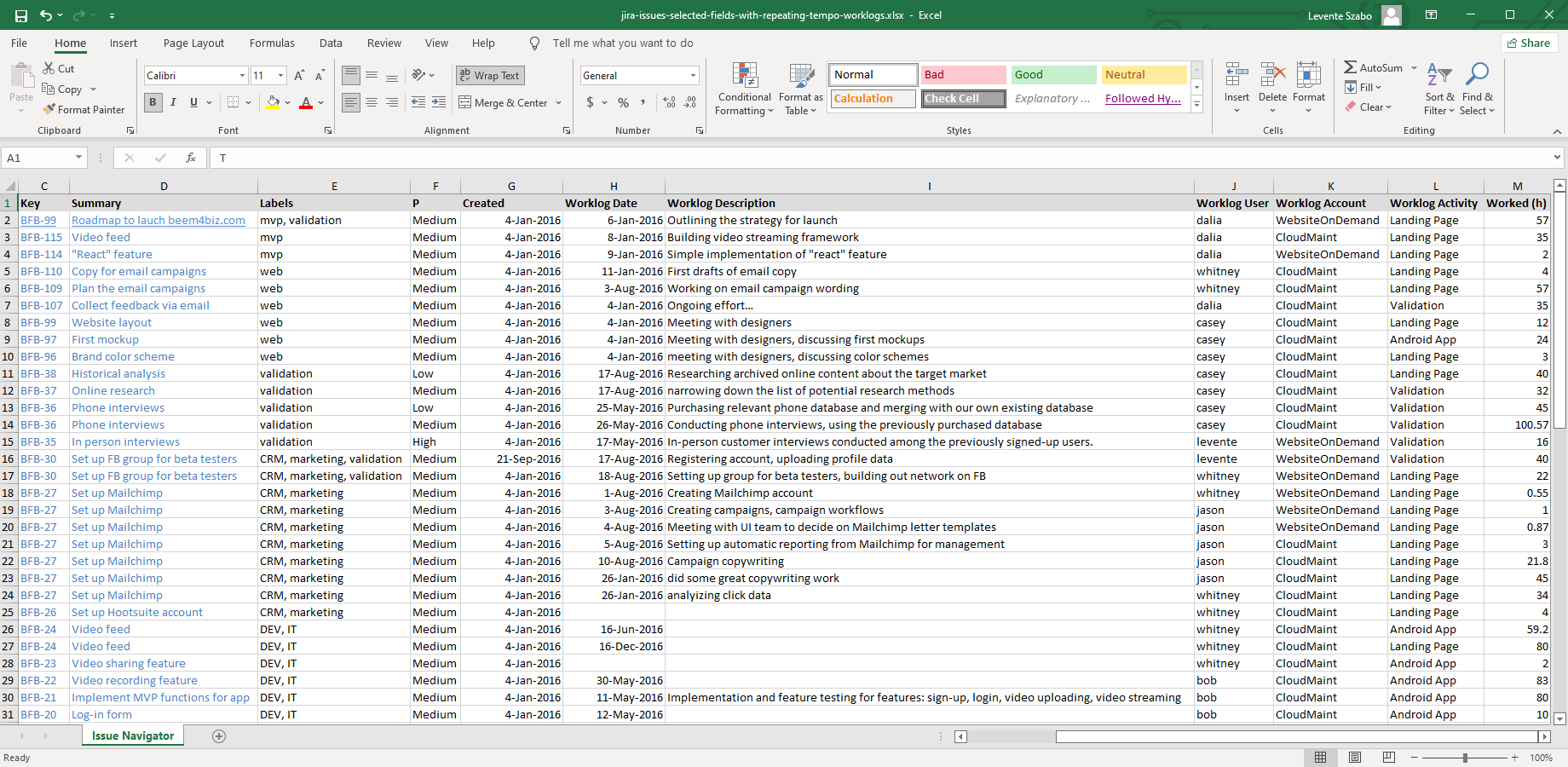Open the General number format dropdown

pyautogui.click(x=693, y=76)
